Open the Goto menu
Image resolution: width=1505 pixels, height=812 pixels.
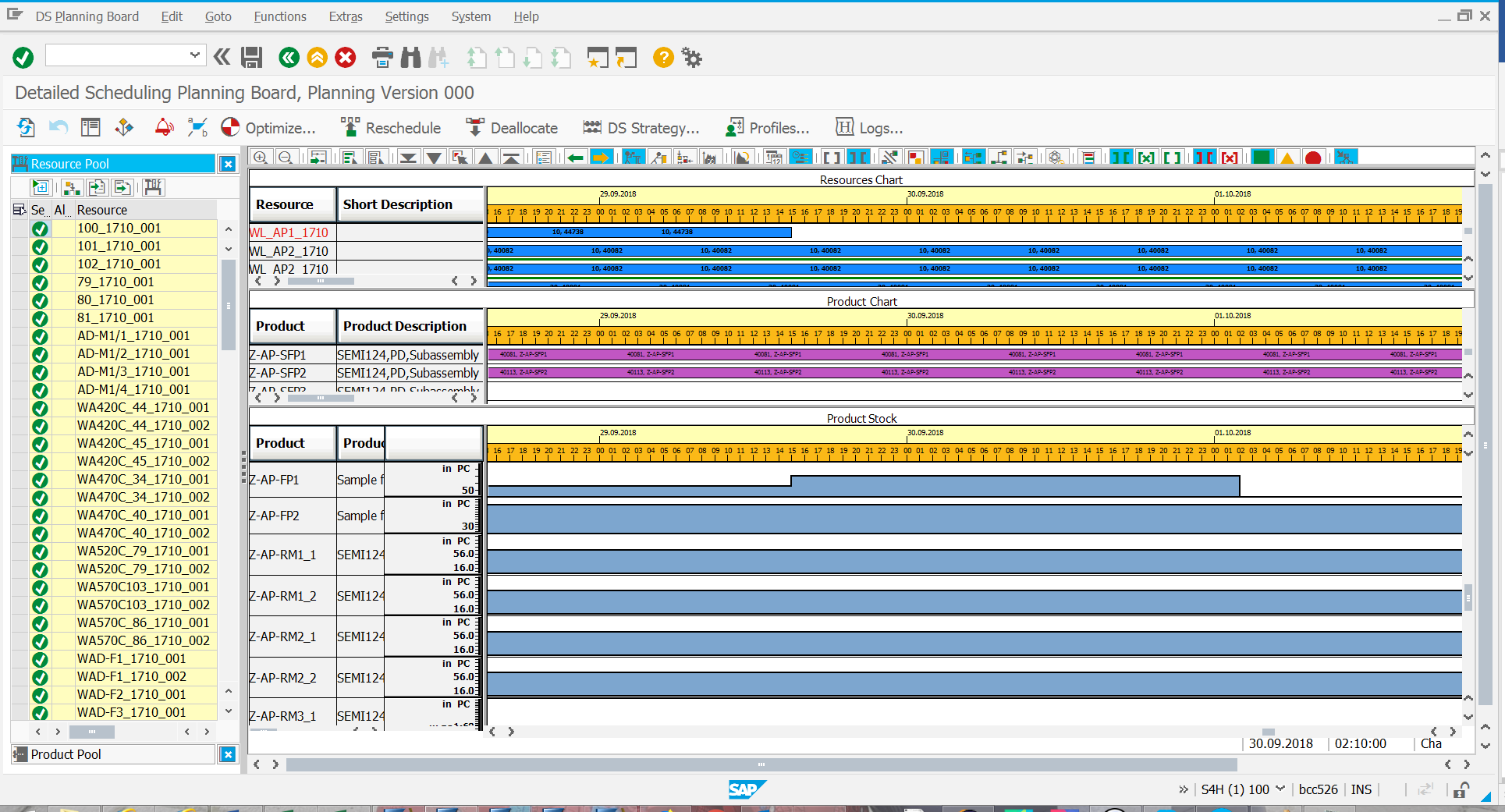218,16
